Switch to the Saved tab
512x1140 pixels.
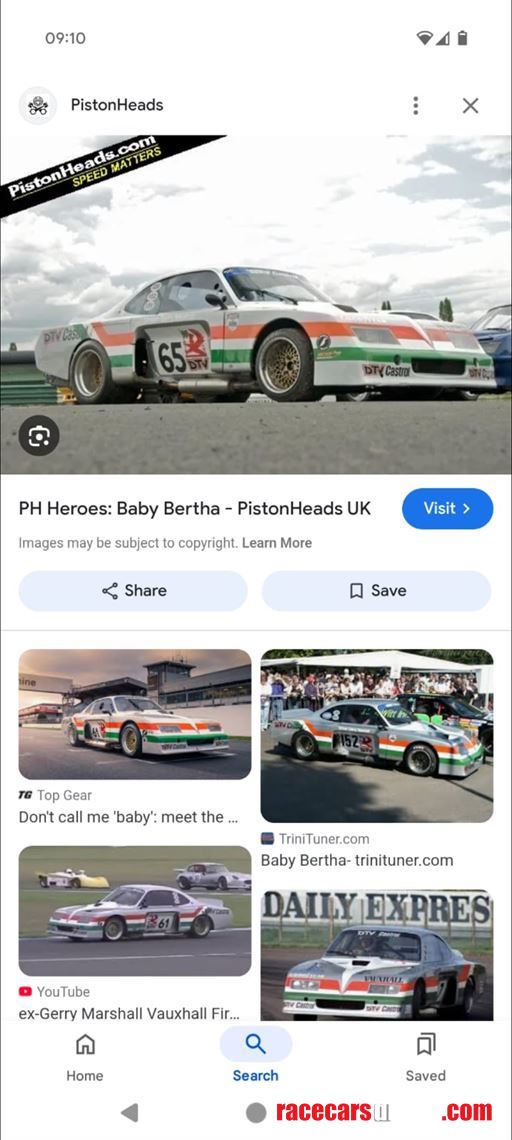(425, 1058)
